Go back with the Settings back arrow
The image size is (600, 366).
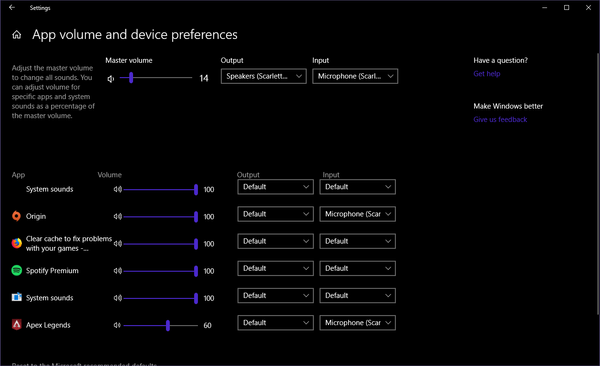click(12, 7)
